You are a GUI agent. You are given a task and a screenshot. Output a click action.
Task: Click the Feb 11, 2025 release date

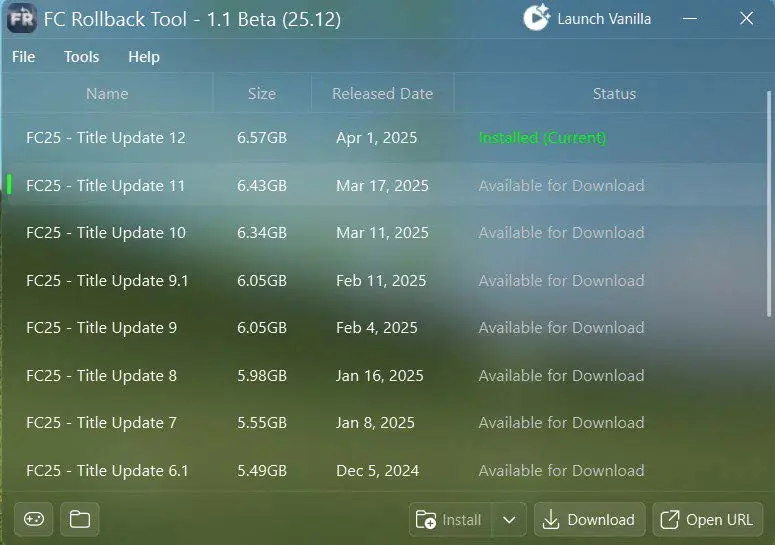[381, 281]
